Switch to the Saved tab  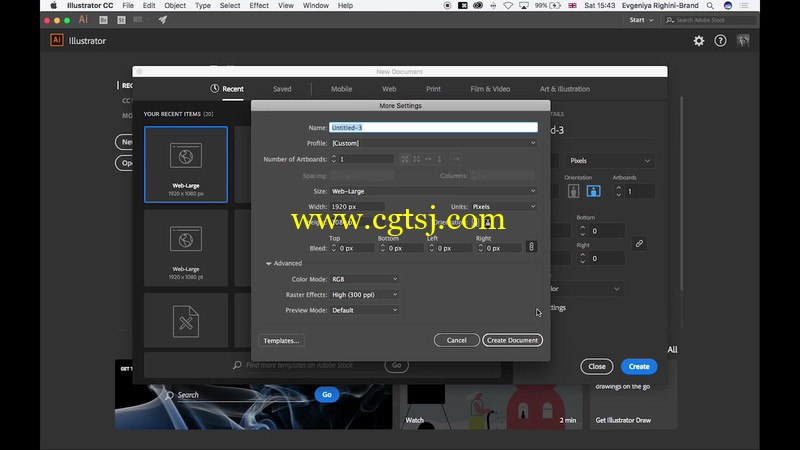coord(282,89)
